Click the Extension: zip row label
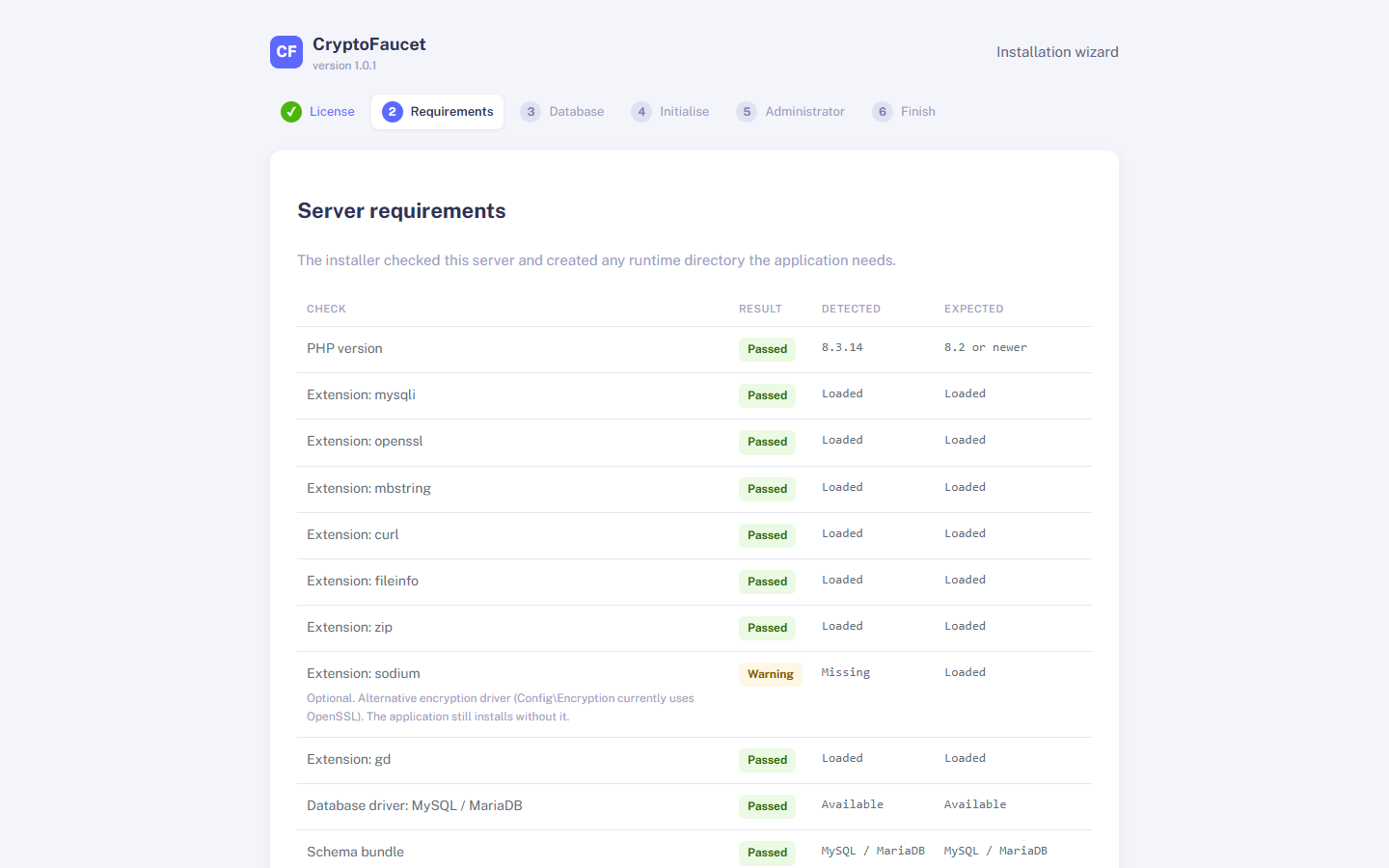1389x868 pixels. tap(349, 627)
